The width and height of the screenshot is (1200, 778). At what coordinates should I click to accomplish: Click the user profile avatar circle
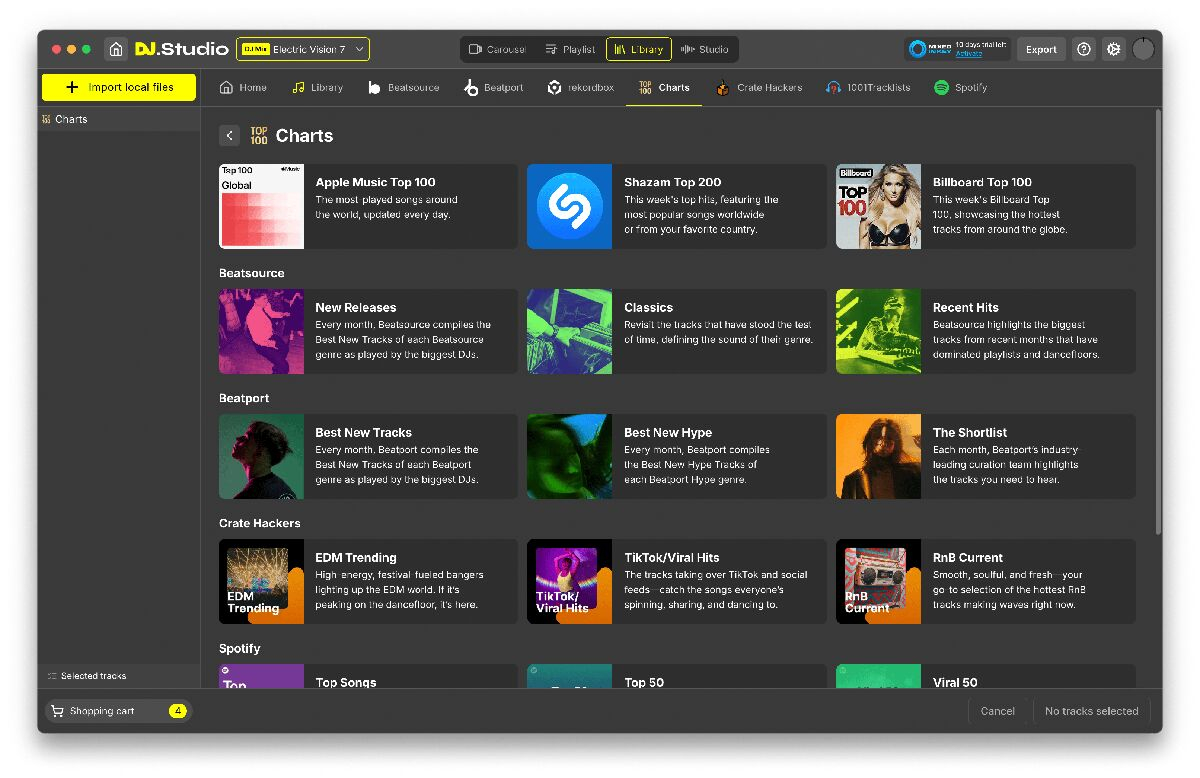click(x=1144, y=49)
